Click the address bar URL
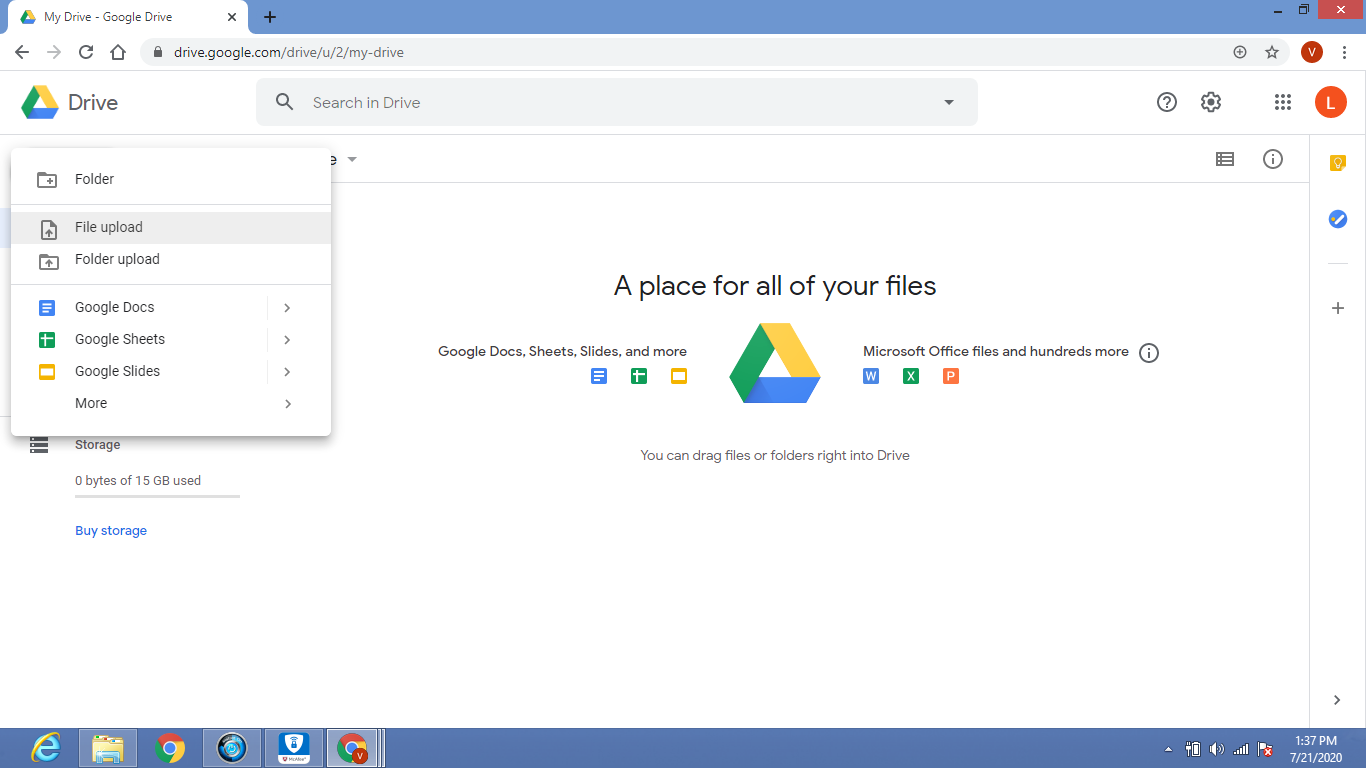This screenshot has width=1366, height=768. coord(289,52)
